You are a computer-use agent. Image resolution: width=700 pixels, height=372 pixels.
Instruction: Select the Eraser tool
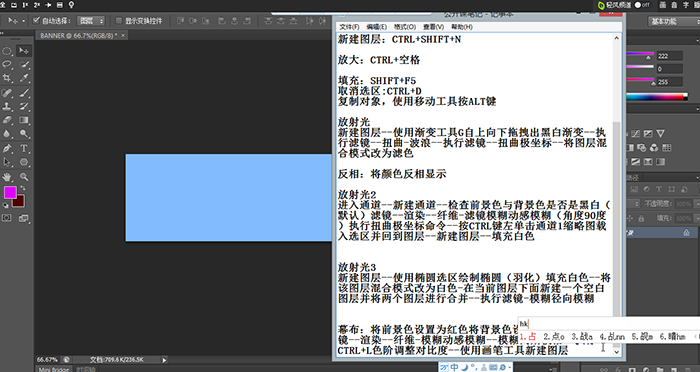point(7,120)
